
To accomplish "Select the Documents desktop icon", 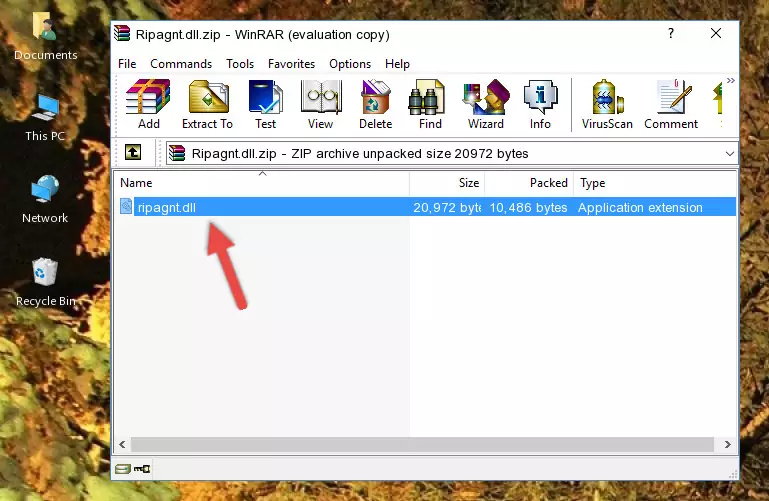I will pyautogui.click(x=45, y=37).
